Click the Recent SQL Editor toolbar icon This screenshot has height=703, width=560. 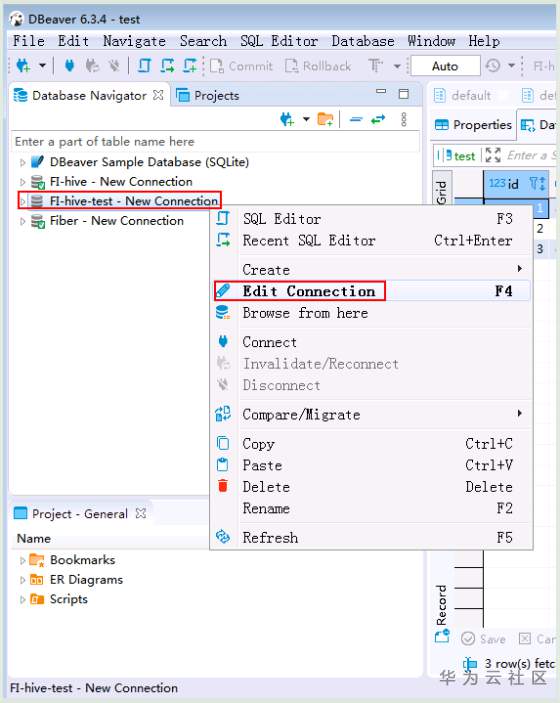point(168,66)
